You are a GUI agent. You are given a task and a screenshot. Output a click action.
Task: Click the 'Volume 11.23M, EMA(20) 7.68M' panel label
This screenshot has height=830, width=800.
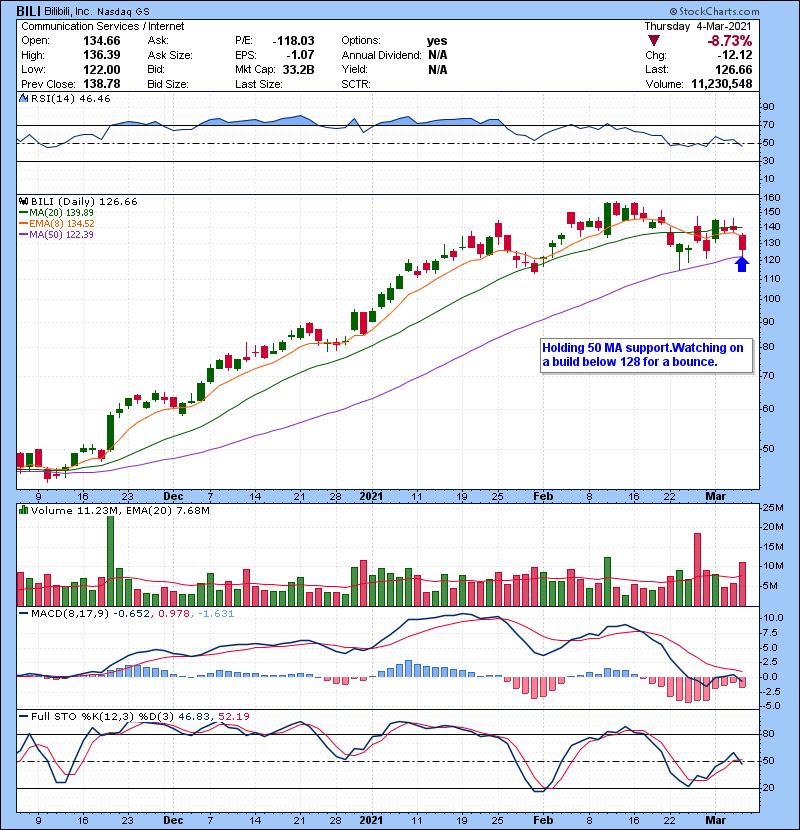pyautogui.click(x=120, y=510)
